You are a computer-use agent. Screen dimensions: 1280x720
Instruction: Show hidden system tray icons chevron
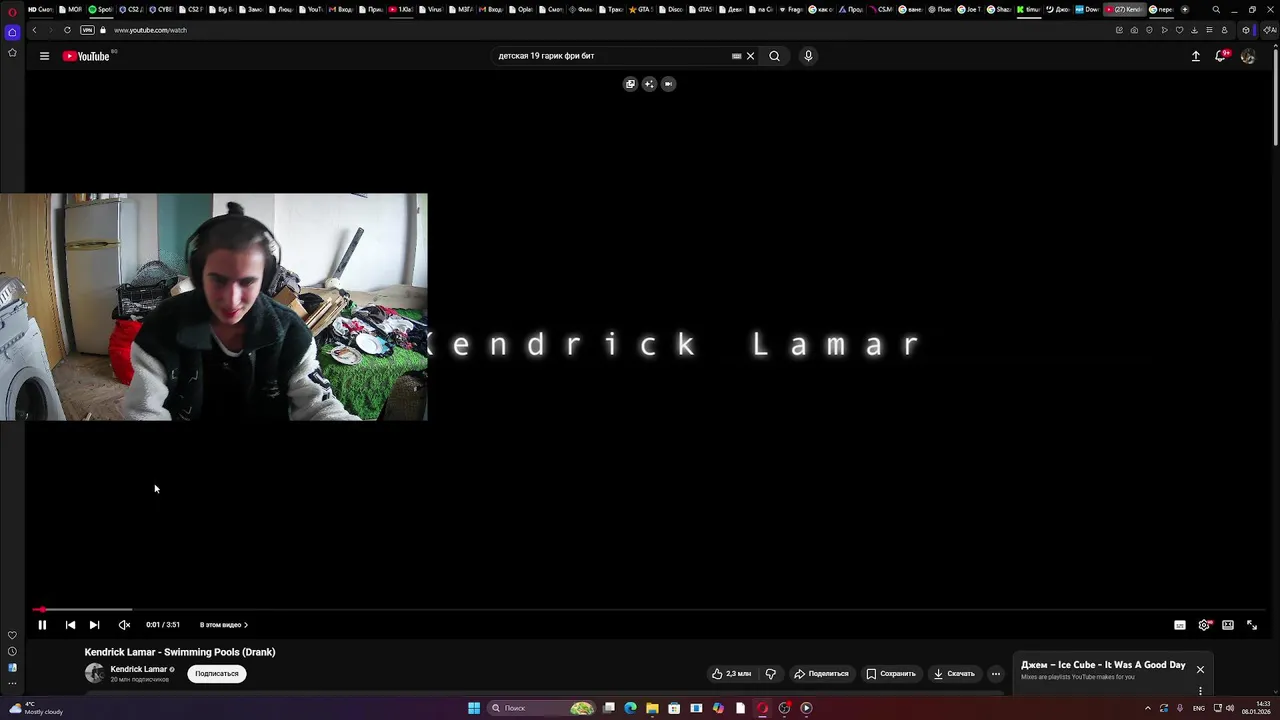pyautogui.click(x=1147, y=708)
